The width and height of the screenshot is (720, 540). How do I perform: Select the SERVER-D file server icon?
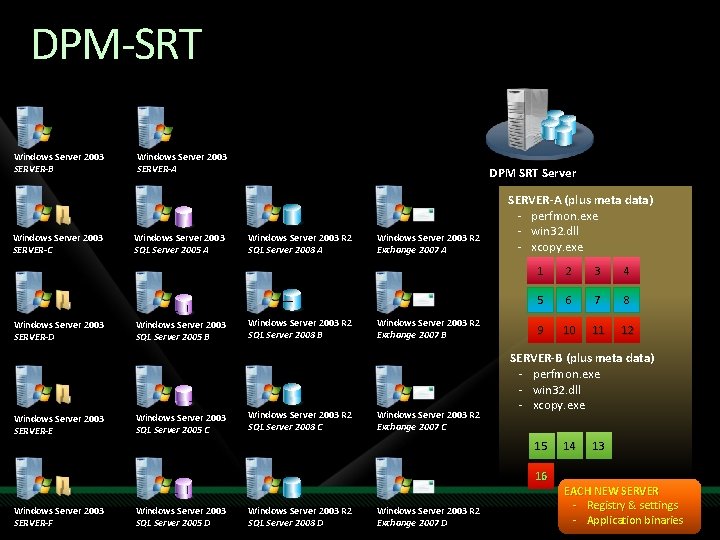point(43,292)
